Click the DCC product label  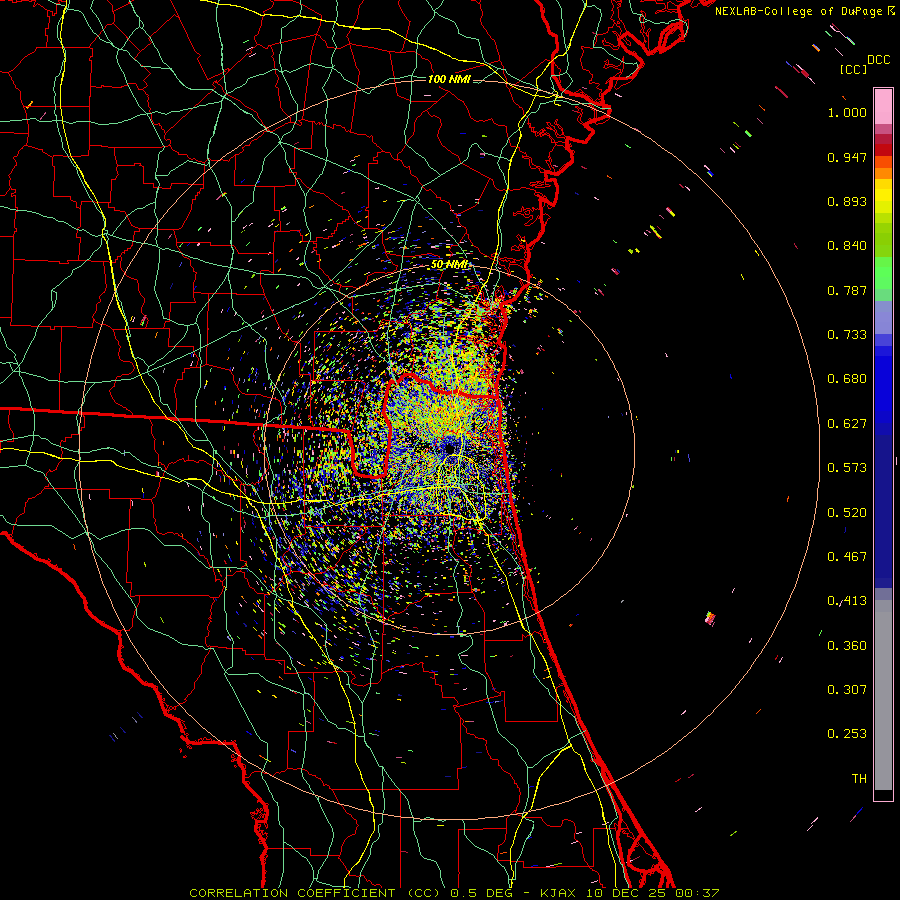tap(879, 60)
